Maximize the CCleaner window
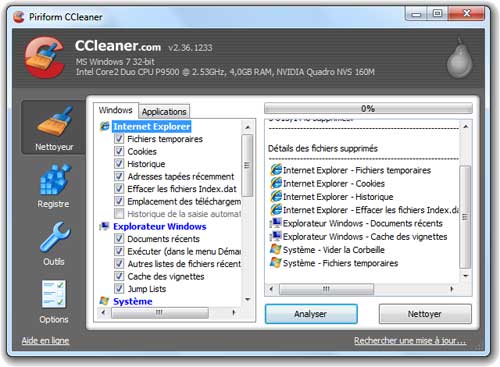 point(437,13)
